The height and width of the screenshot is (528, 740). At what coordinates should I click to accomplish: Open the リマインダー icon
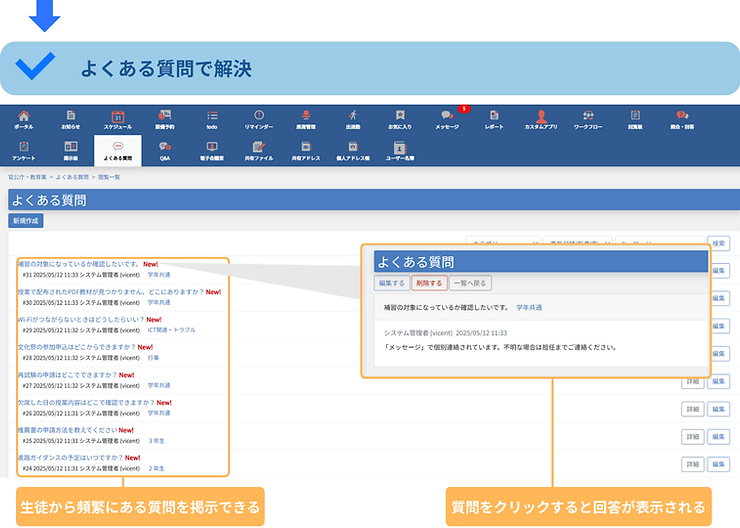click(x=259, y=119)
